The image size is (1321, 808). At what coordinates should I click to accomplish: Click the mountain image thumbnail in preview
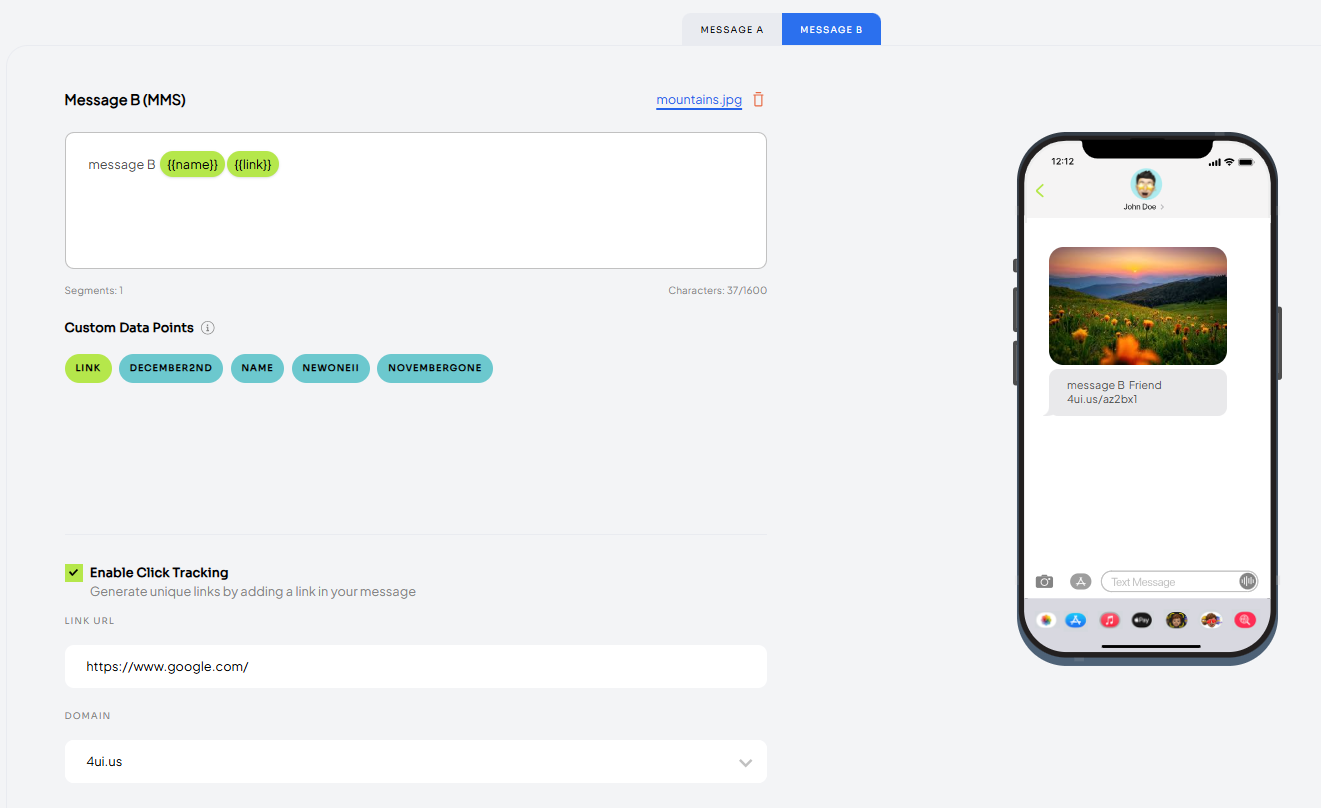point(1138,306)
